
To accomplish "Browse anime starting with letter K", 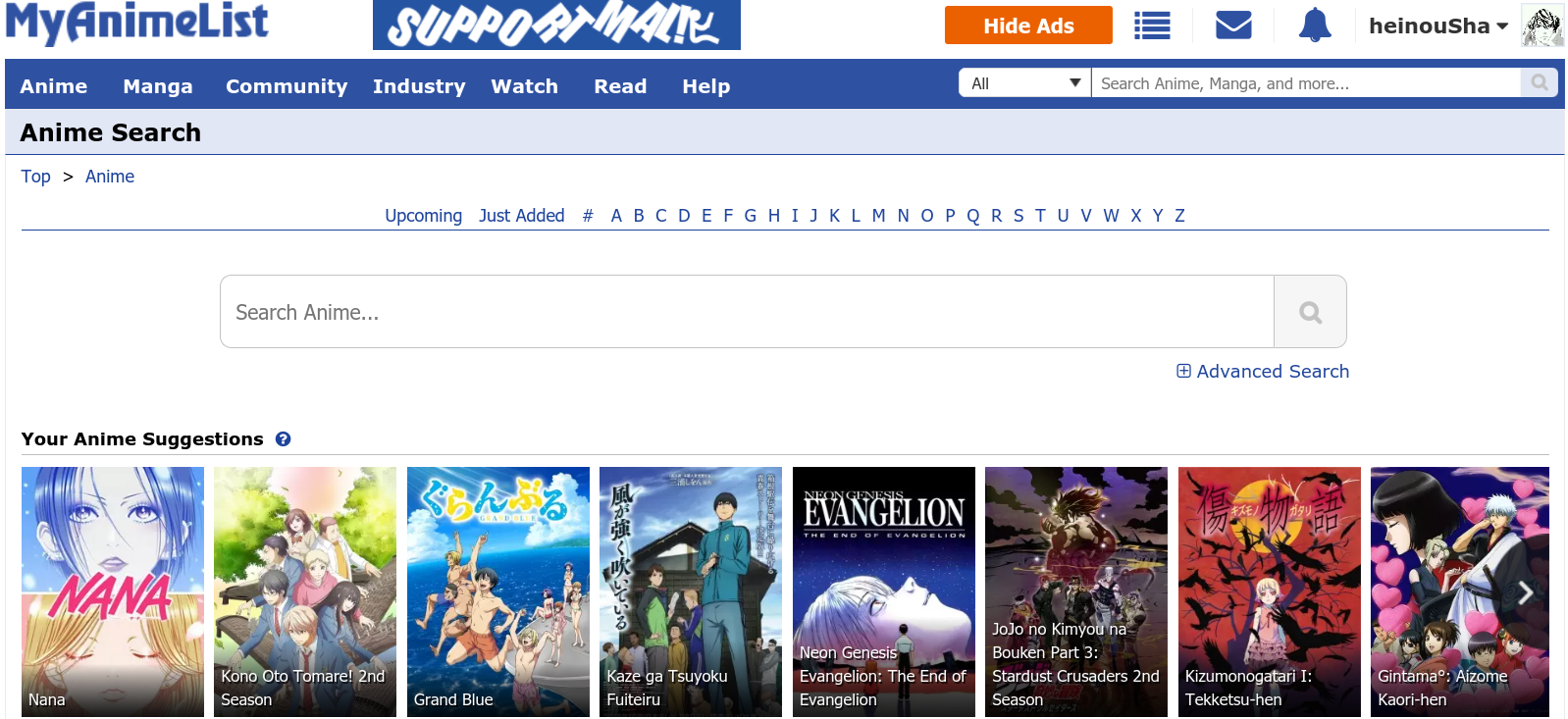I will pyautogui.click(x=834, y=216).
